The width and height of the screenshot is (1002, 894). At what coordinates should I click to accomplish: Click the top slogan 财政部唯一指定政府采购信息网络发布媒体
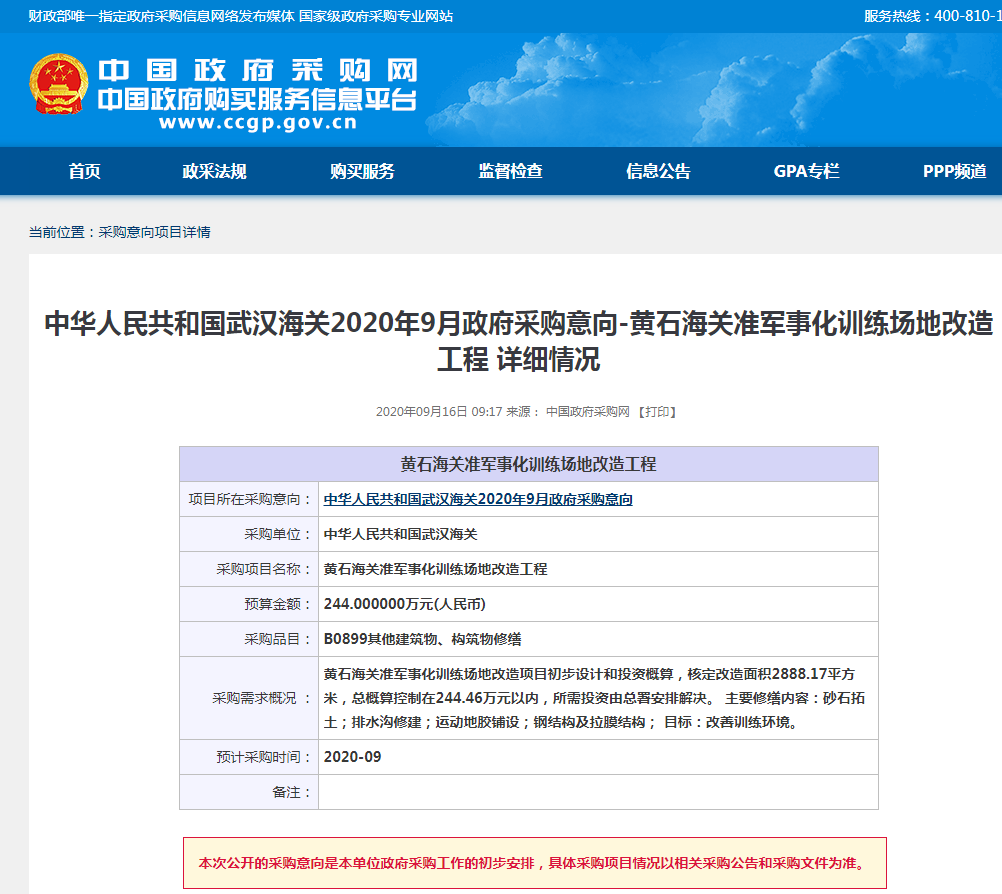pos(161,16)
